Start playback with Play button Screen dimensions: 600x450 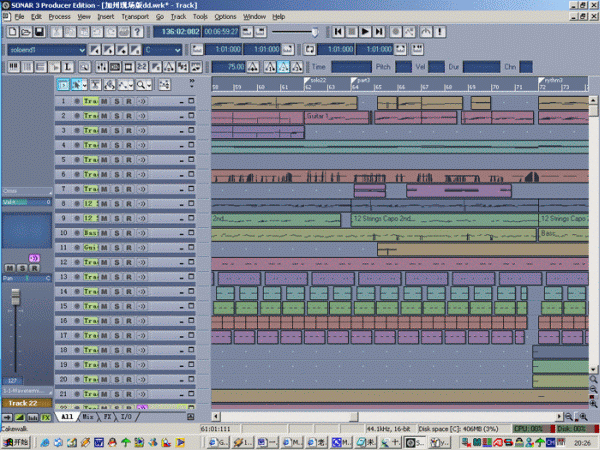pyautogui.click(x=365, y=32)
